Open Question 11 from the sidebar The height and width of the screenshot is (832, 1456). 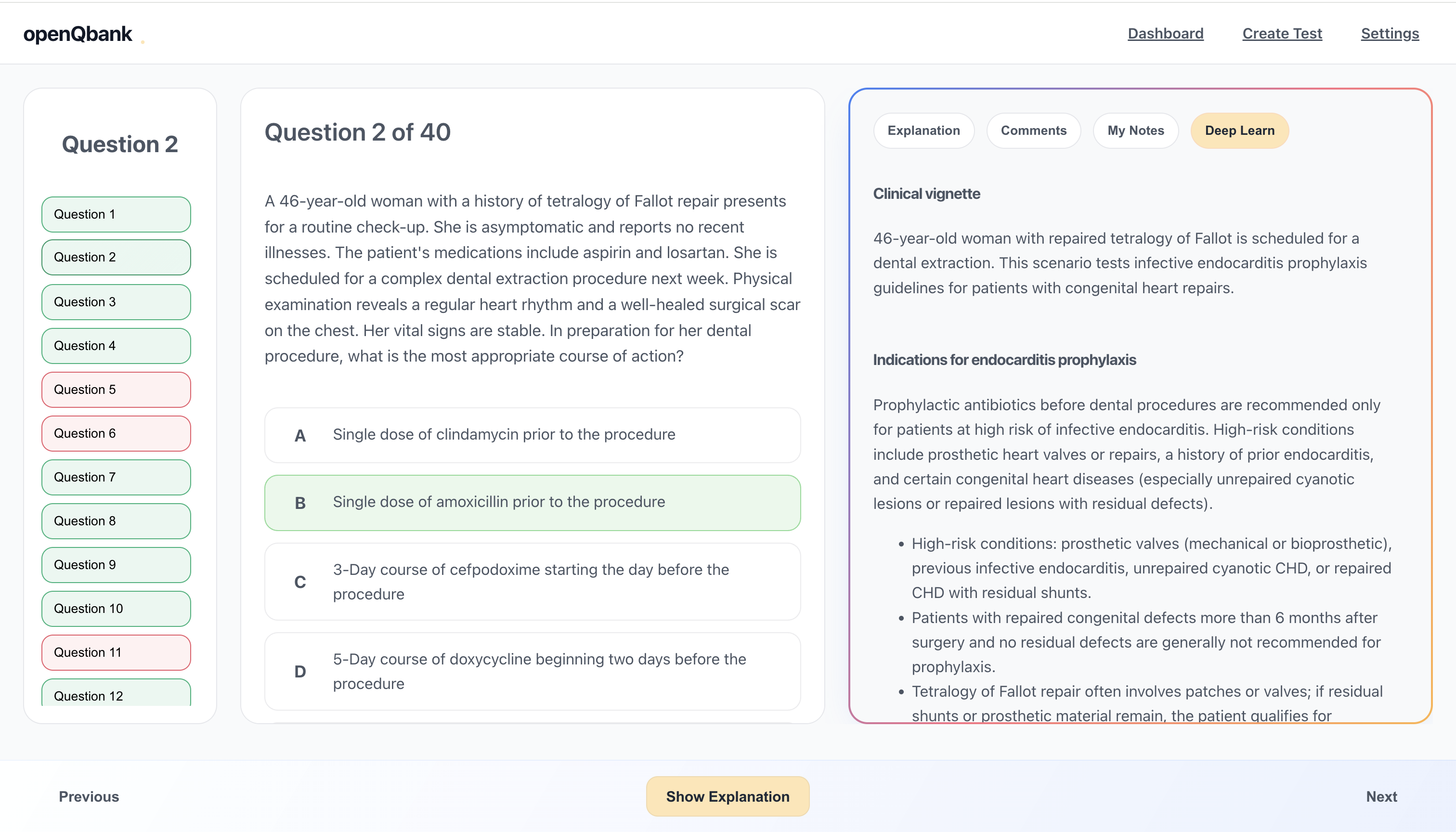coord(116,652)
